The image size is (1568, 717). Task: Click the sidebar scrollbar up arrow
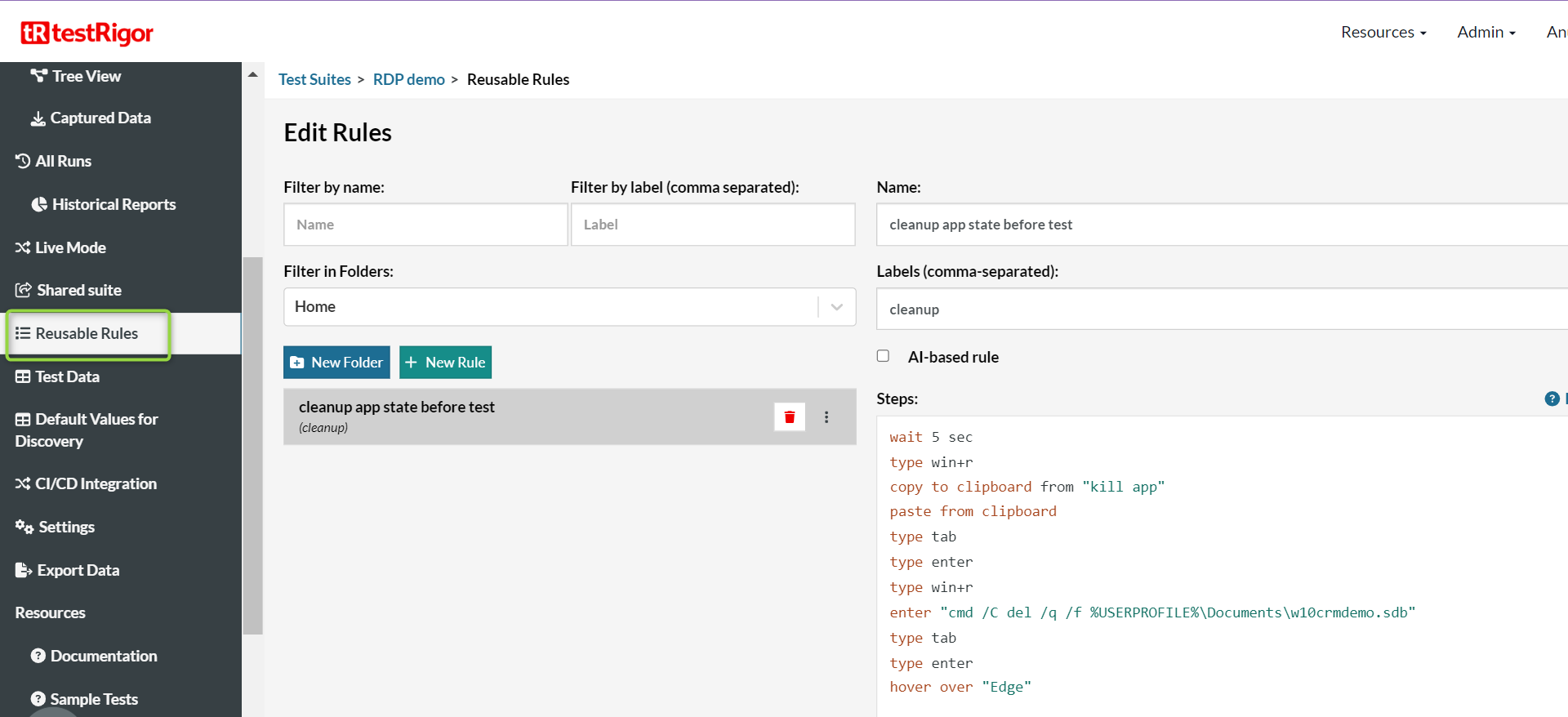click(x=253, y=74)
